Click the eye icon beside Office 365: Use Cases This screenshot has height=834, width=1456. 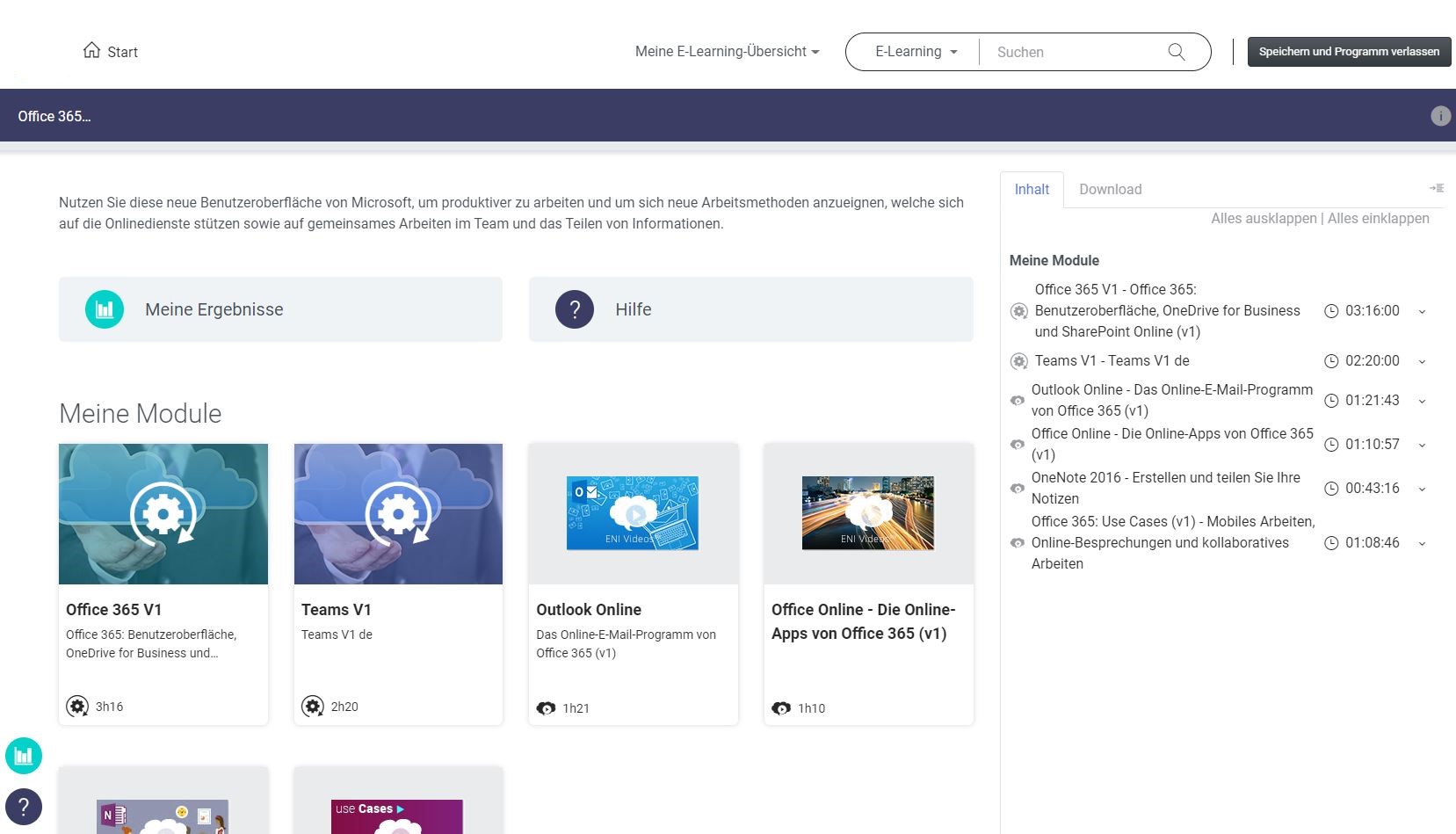click(x=1018, y=543)
